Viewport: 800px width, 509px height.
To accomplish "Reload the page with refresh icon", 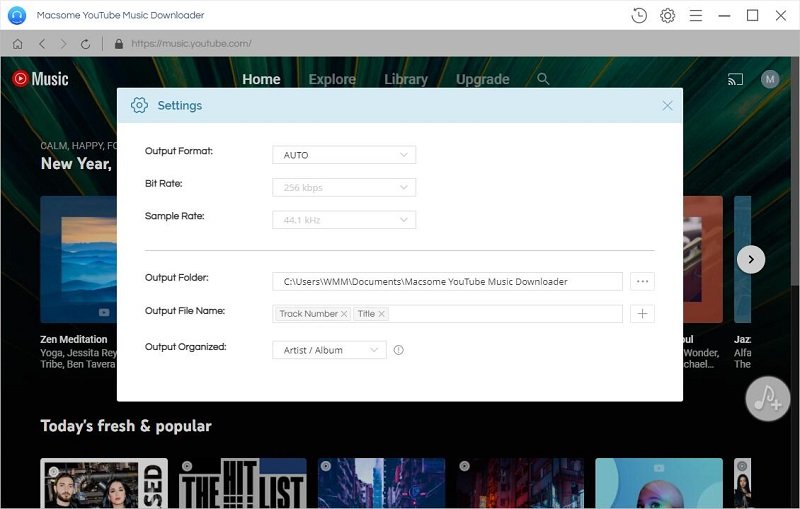I will (85, 44).
